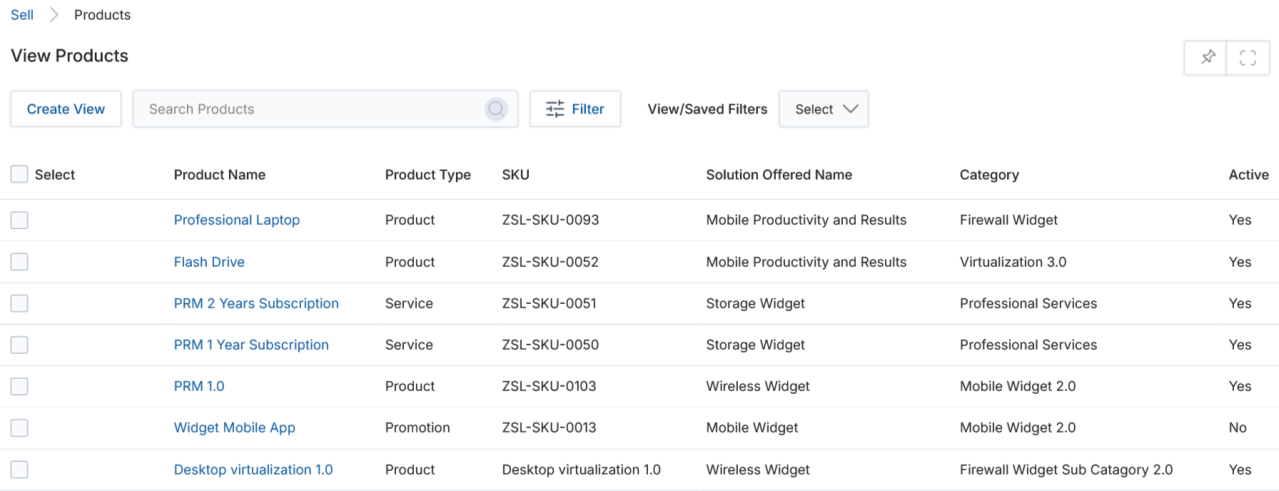Viewport: 1279px width, 491px height.
Task: Open the View/Saved Filters Select dropdown
Action: pyautogui.click(x=824, y=109)
